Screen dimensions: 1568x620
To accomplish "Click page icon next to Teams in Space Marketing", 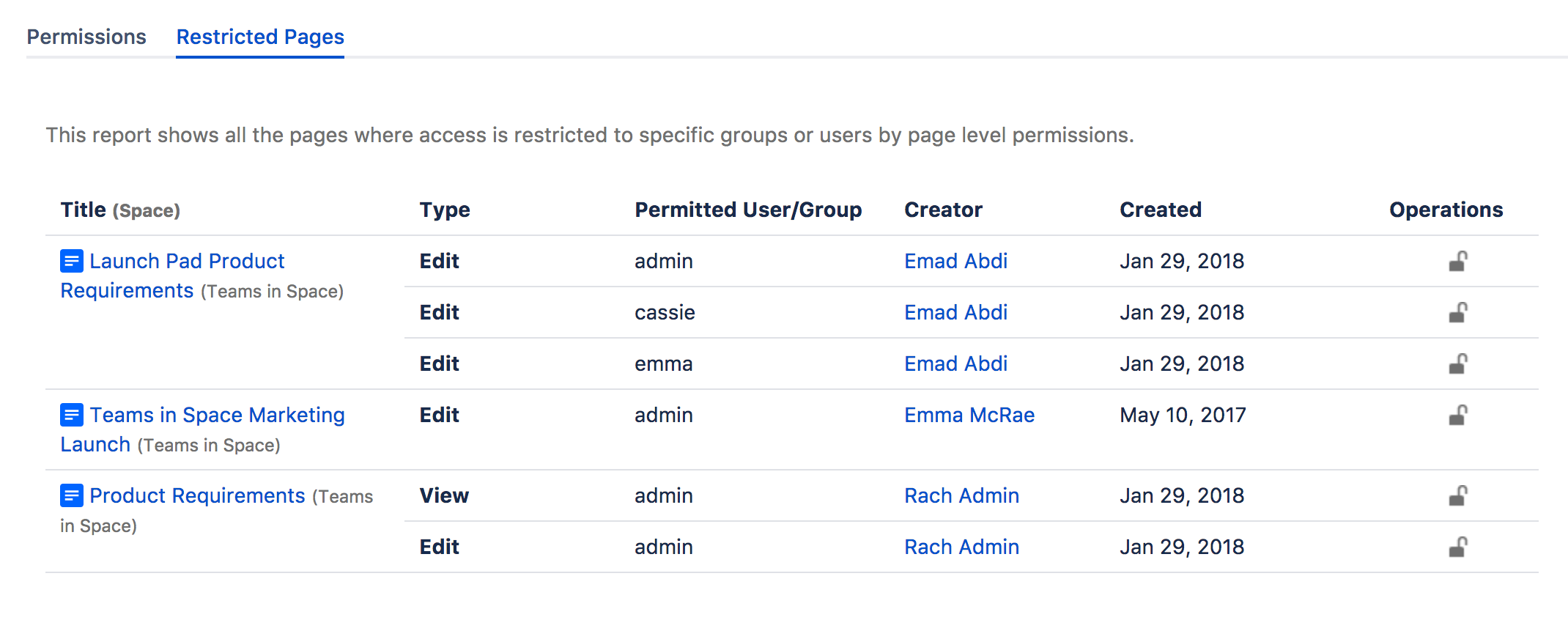I will point(71,415).
